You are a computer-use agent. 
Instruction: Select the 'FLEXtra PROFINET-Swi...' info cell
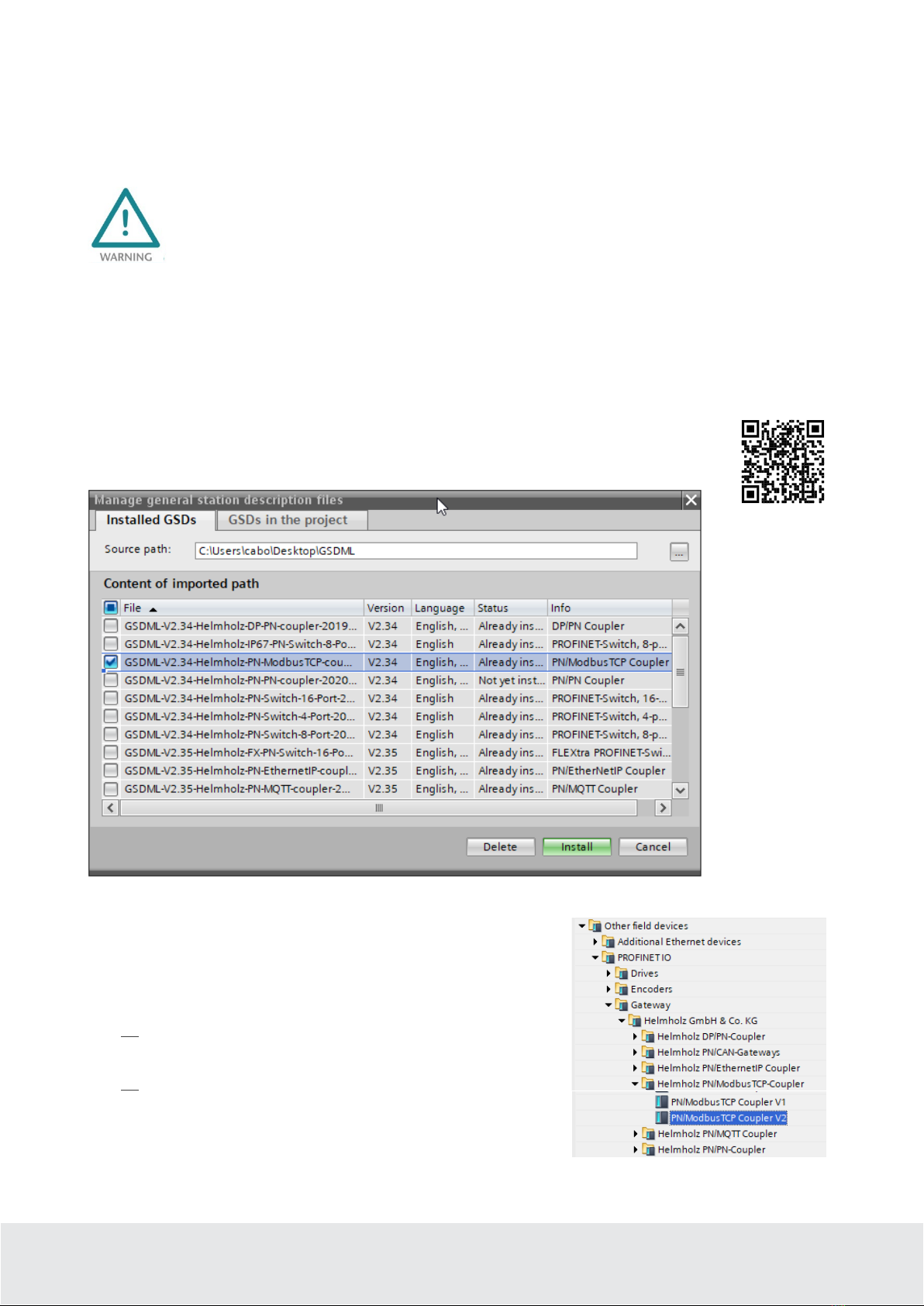click(x=610, y=753)
